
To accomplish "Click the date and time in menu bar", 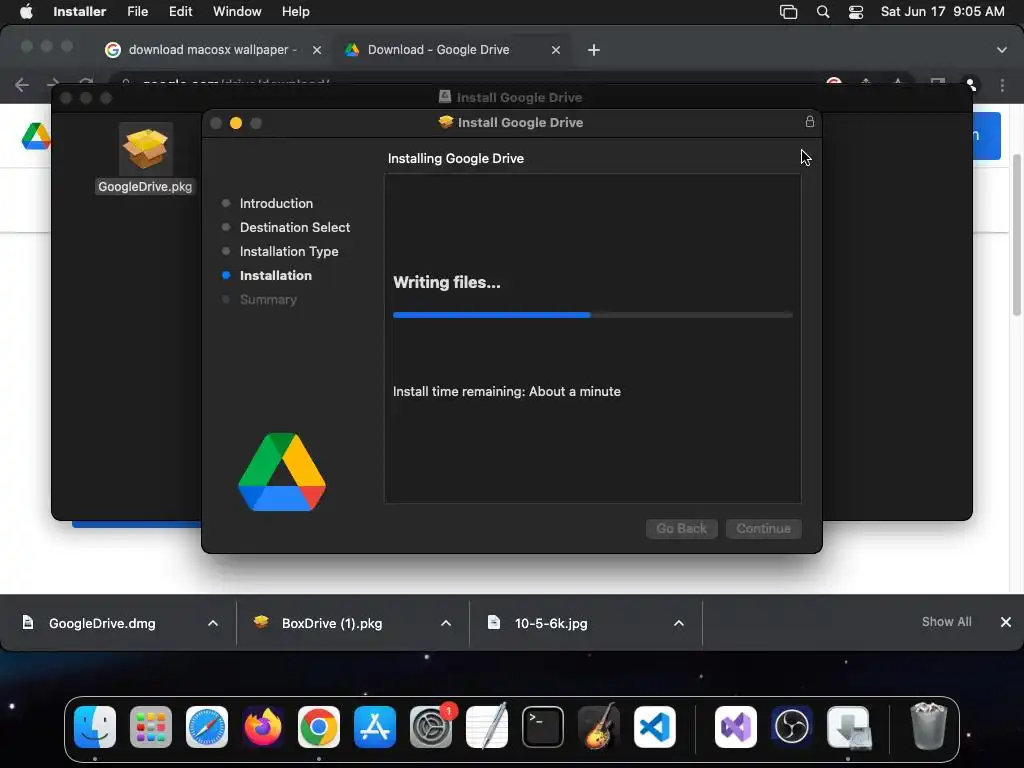I will 942,12.
